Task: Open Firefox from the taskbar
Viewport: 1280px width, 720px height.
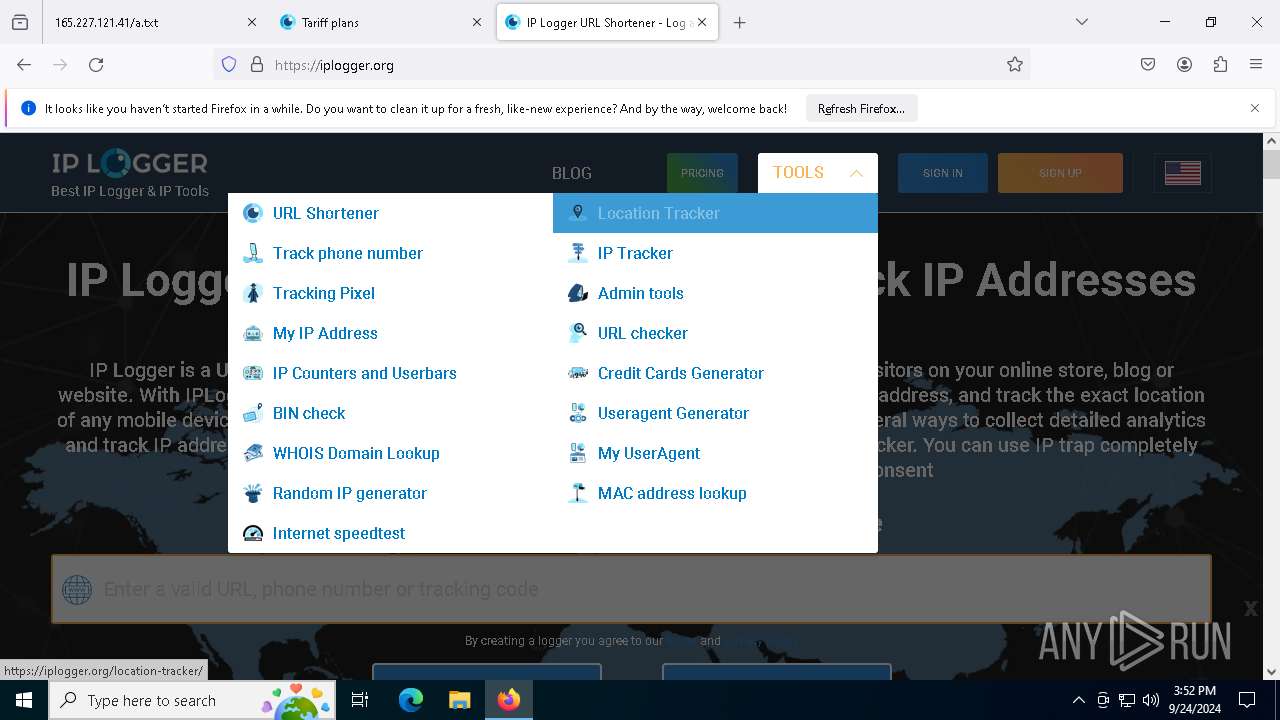Action: pos(509,700)
